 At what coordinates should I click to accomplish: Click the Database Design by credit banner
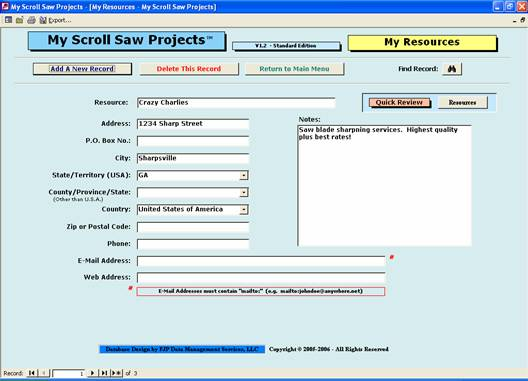(182, 349)
